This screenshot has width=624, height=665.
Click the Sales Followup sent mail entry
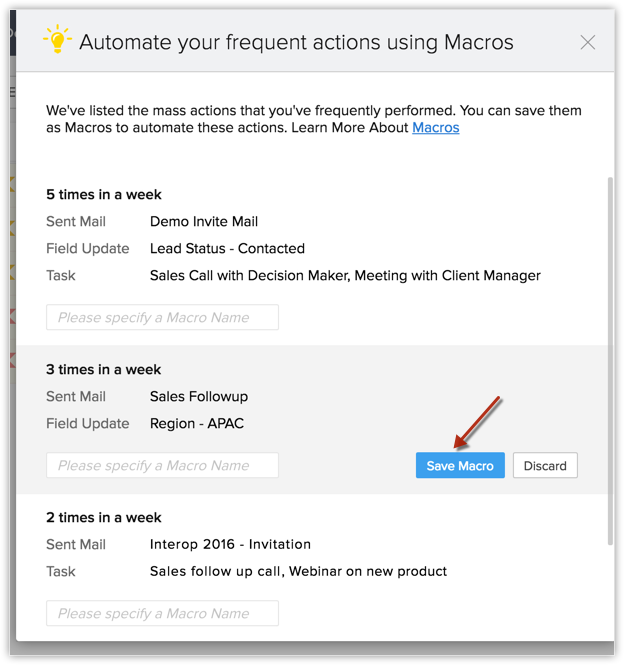(x=197, y=397)
